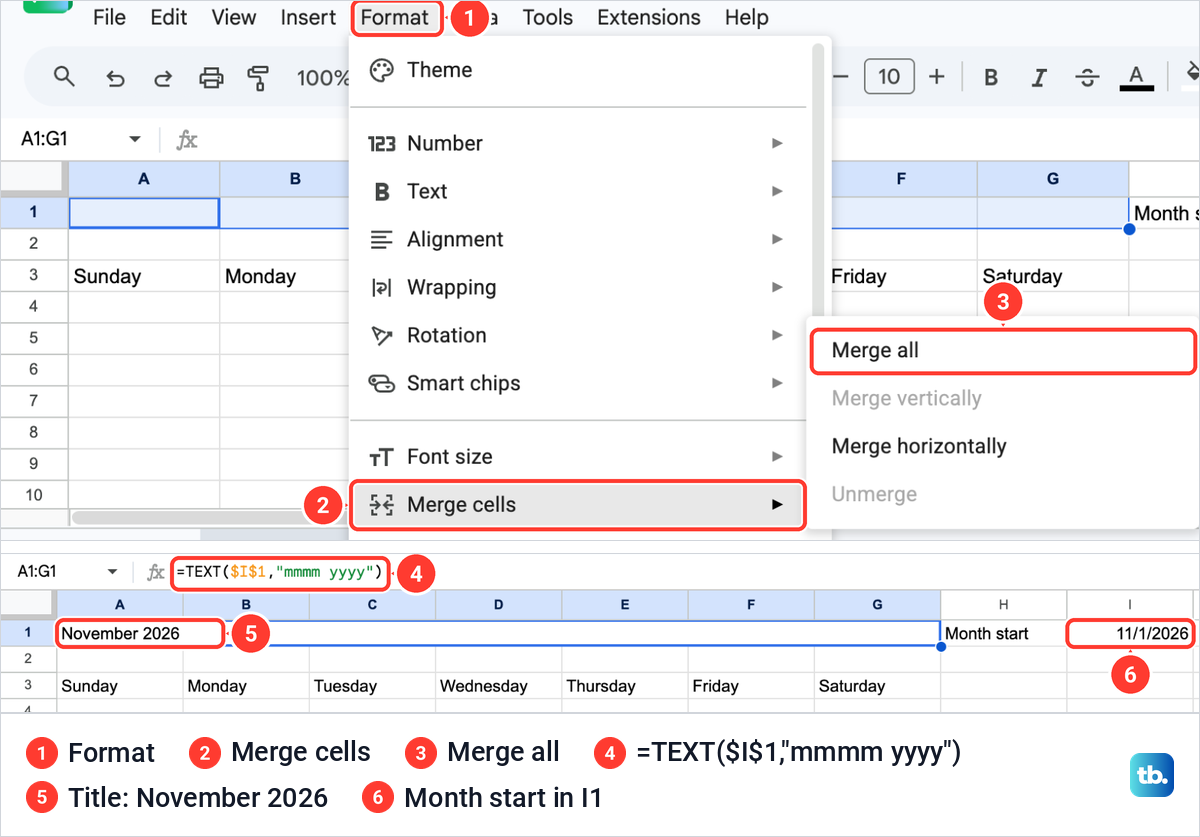Click the search magnifier icon in toolbar
The height and width of the screenshot is (837, 1200).
tap(64, 77)
